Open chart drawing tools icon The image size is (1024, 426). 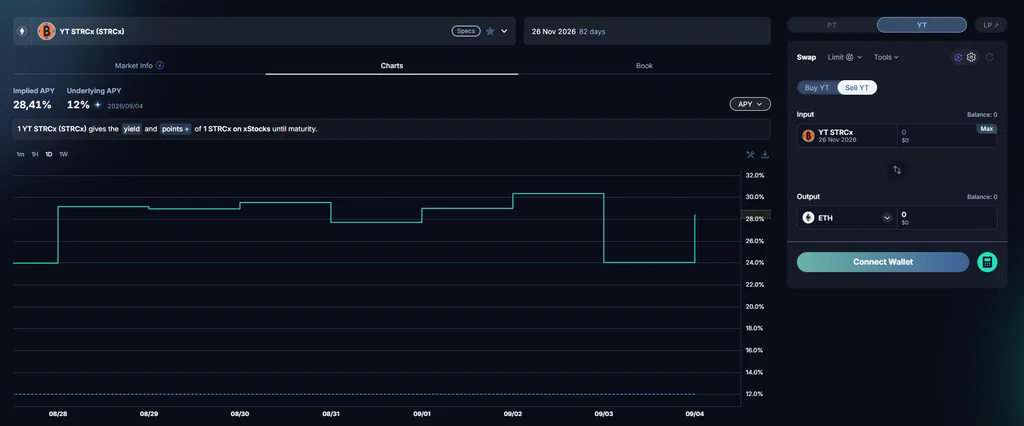[x=750, y=155]
